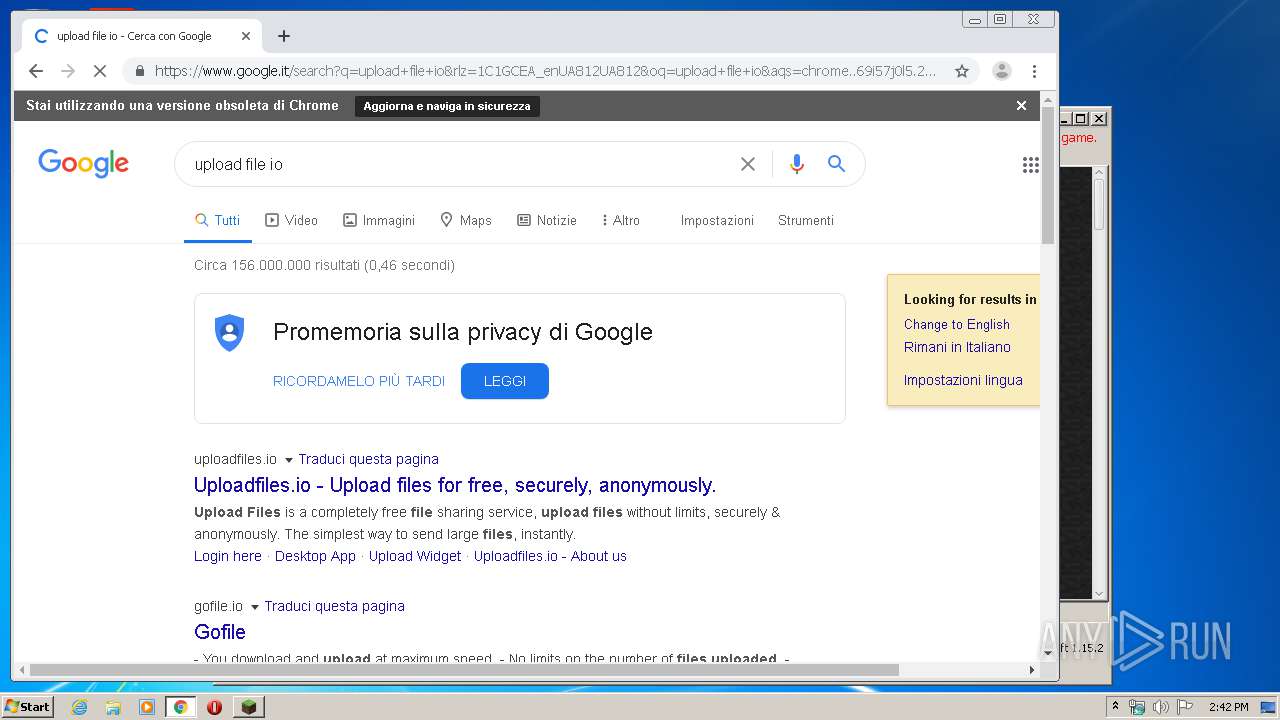The width and height of the screenshot is (1280, 720).
Task: Open the 'Desktop App' sitelink
Action: point(315,556)
